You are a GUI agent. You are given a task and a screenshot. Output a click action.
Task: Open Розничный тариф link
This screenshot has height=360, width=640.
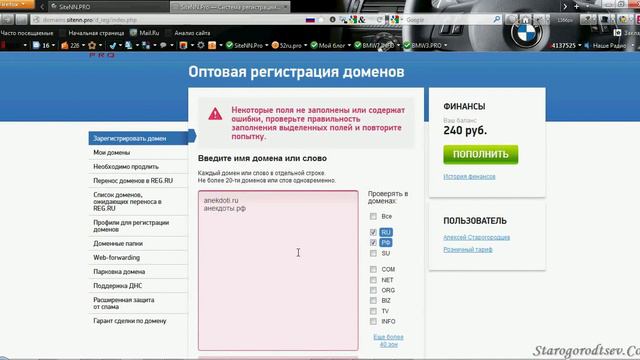pyautogui.click(x=468, y=249)
